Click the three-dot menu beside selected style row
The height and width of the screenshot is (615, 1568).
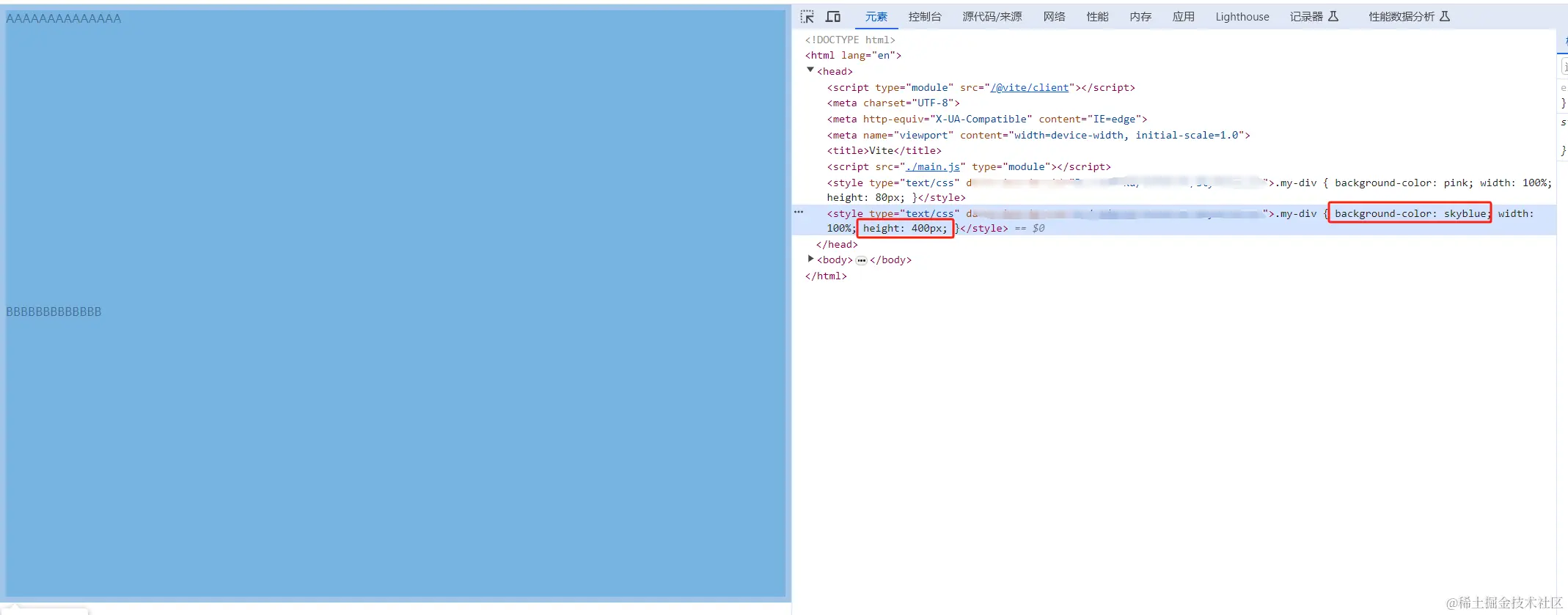coord(799,212)
